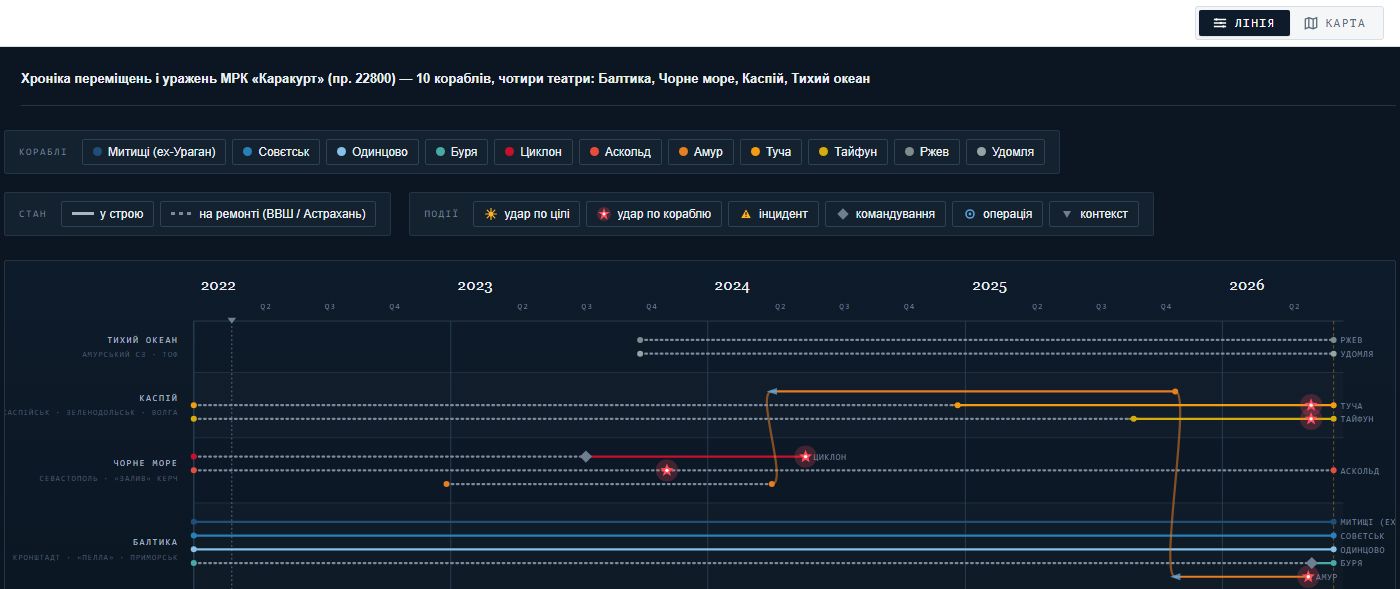Switch to the КАРТА map view tab
Image resolution: width=1400 pixels, height=589 pixels.
1336,23
